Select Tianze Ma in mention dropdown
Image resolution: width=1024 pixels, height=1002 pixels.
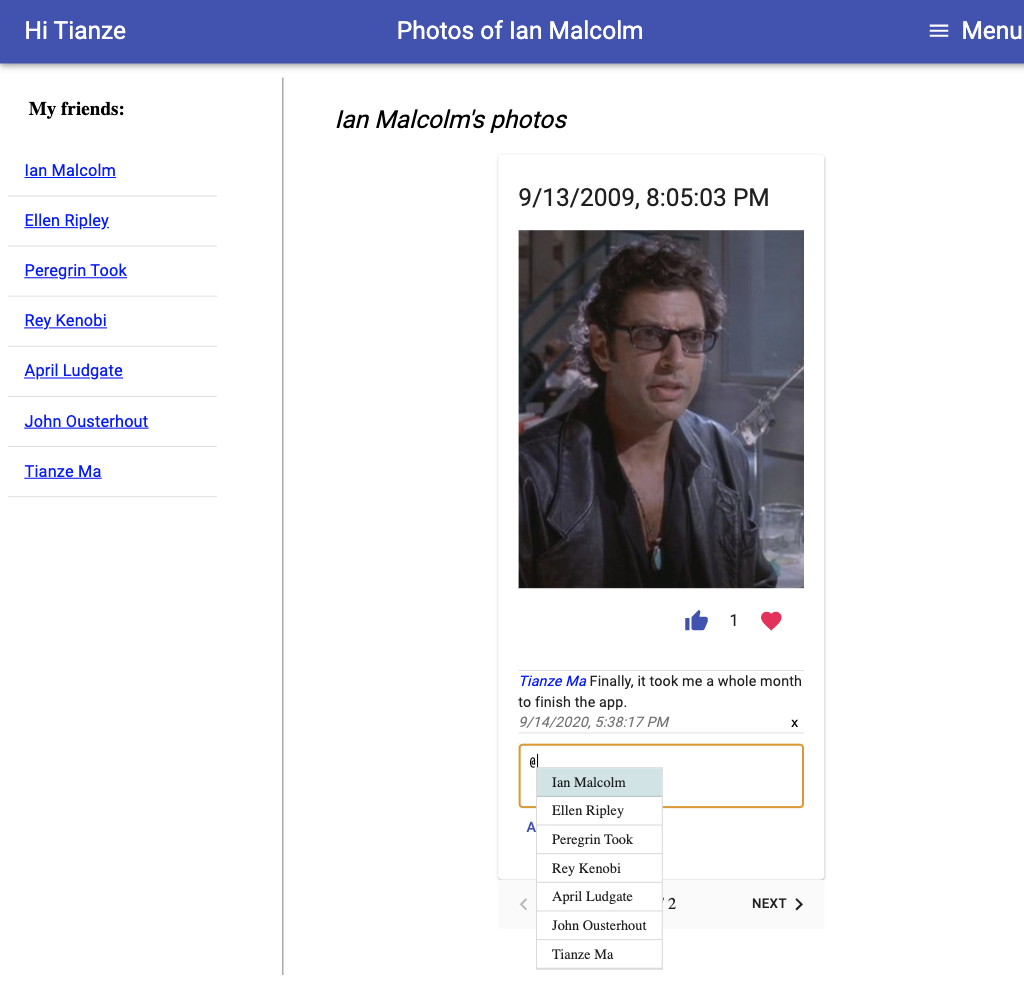[600, 954]
